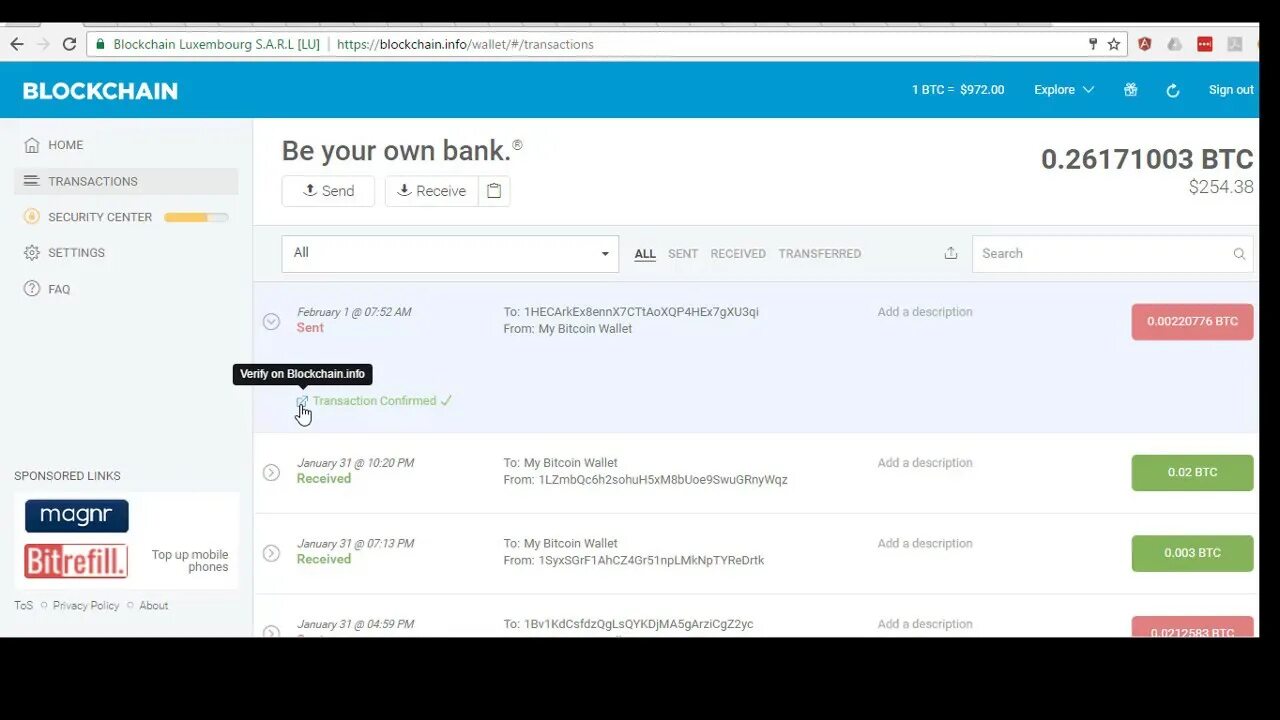1280x720 pixels.
Task: Reload the page with browser refresh icon
Action: click(x=69, y=44)
